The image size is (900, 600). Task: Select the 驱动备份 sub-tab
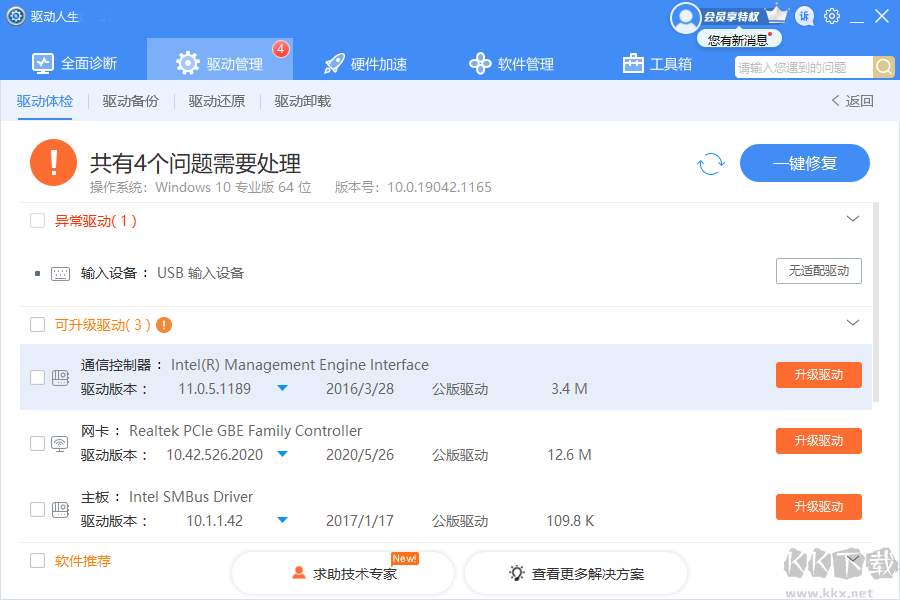point(131,102)
